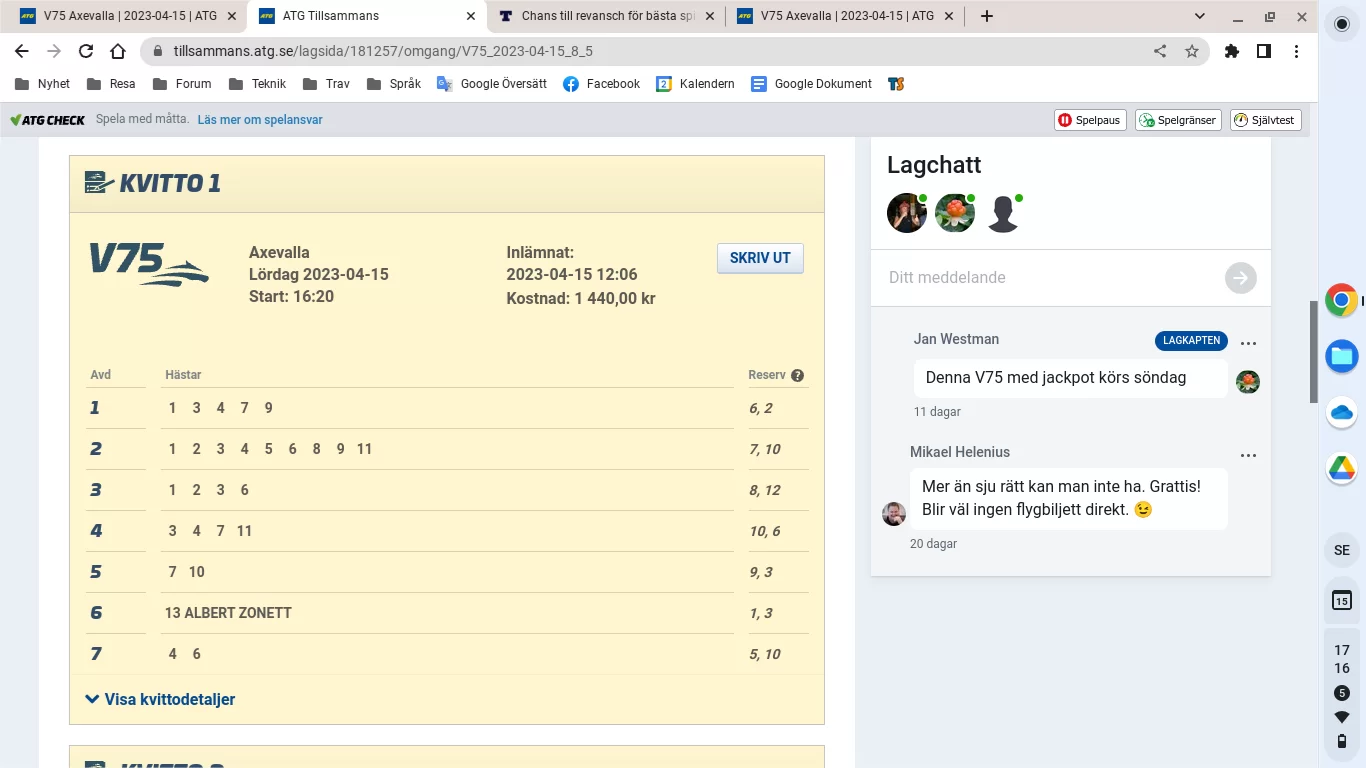Viewport: 1366px width, 768px height.
Task: Open the browser extensions puzzle icon
Action: 1232,51
